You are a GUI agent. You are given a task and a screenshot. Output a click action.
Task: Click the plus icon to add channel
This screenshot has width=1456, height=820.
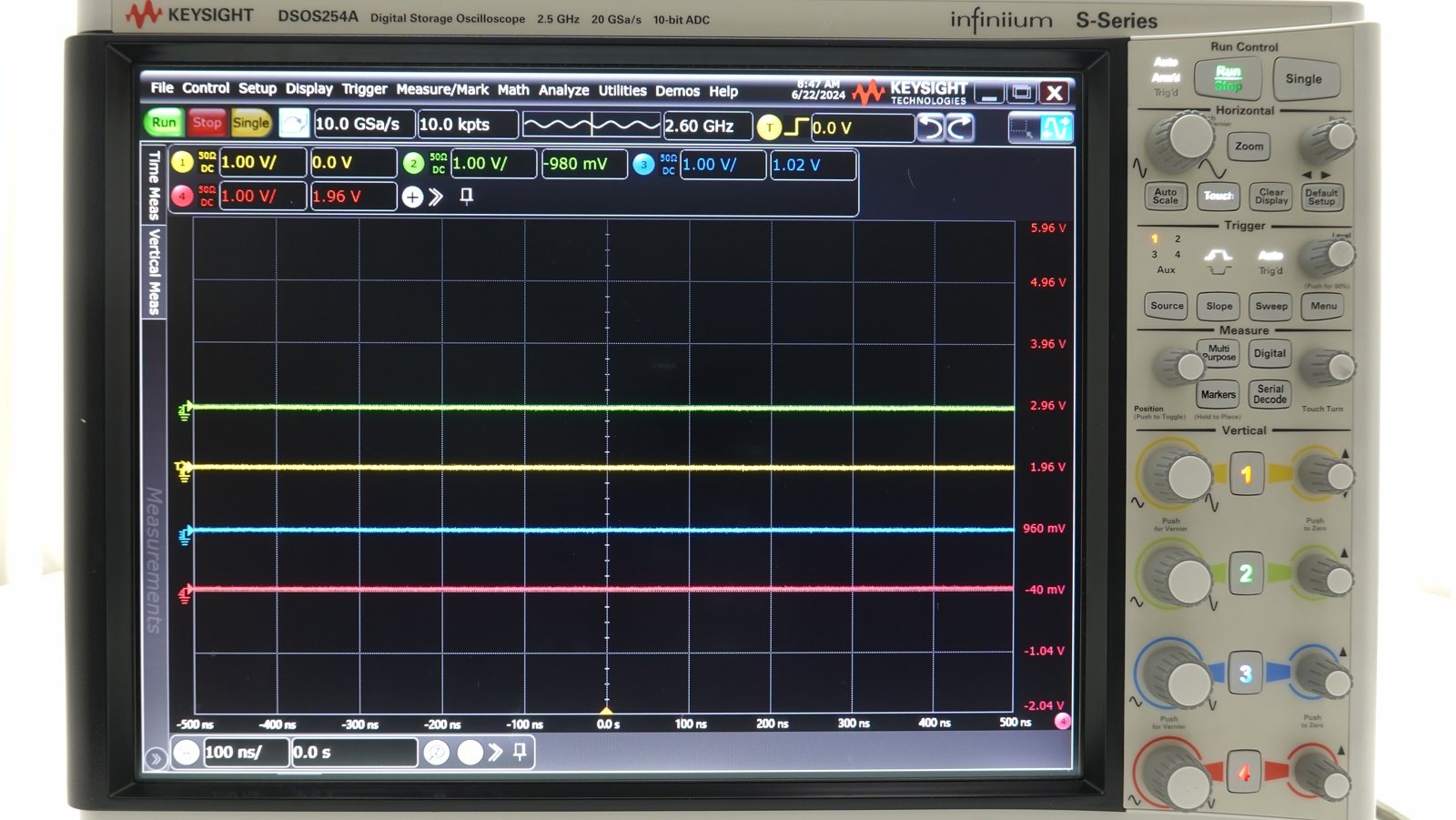click(x=412, y=197)
